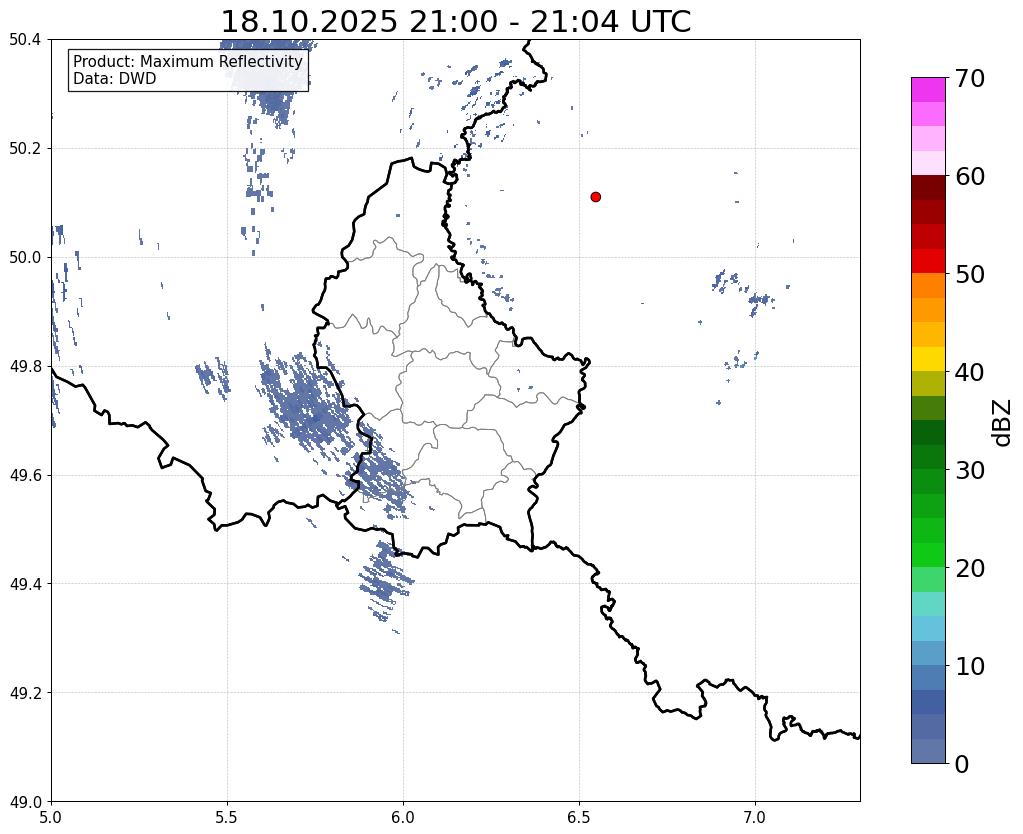The image size is (1023, 834).
Task: Click the light blue 10 dBZ colorbar segment
Action: (x=928, y=653)
